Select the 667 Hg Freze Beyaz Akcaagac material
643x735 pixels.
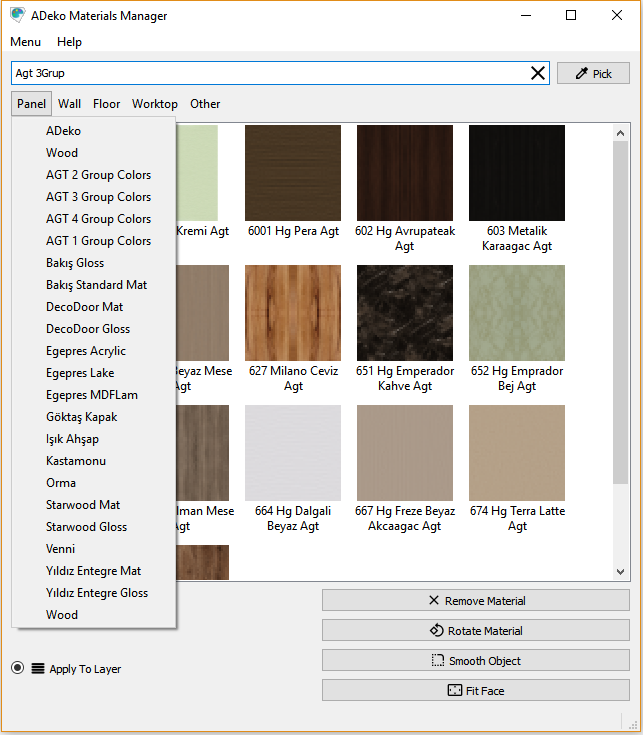pos(405,453)
